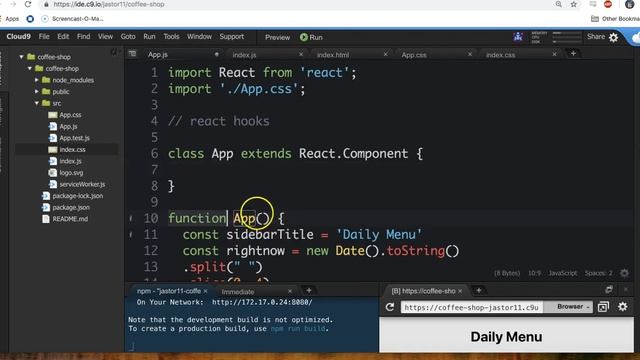Open the Run menu
The height and width of the screenshot is (360, 640).
[149, 36]
